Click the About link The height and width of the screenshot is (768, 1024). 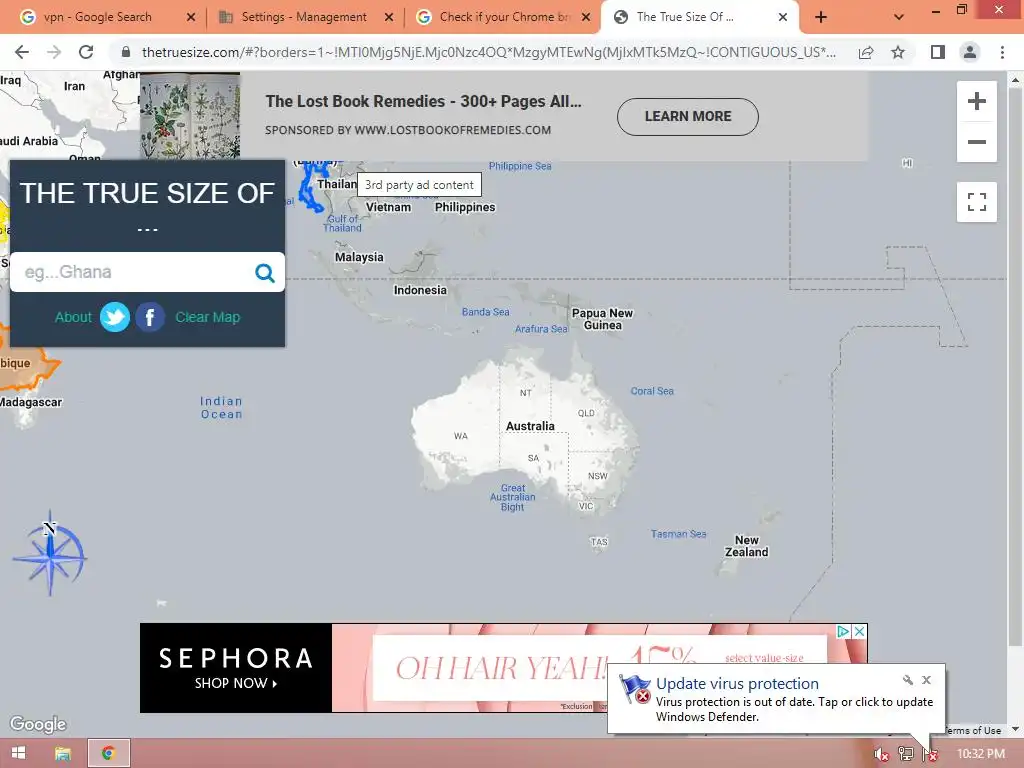tap(73, 317)
